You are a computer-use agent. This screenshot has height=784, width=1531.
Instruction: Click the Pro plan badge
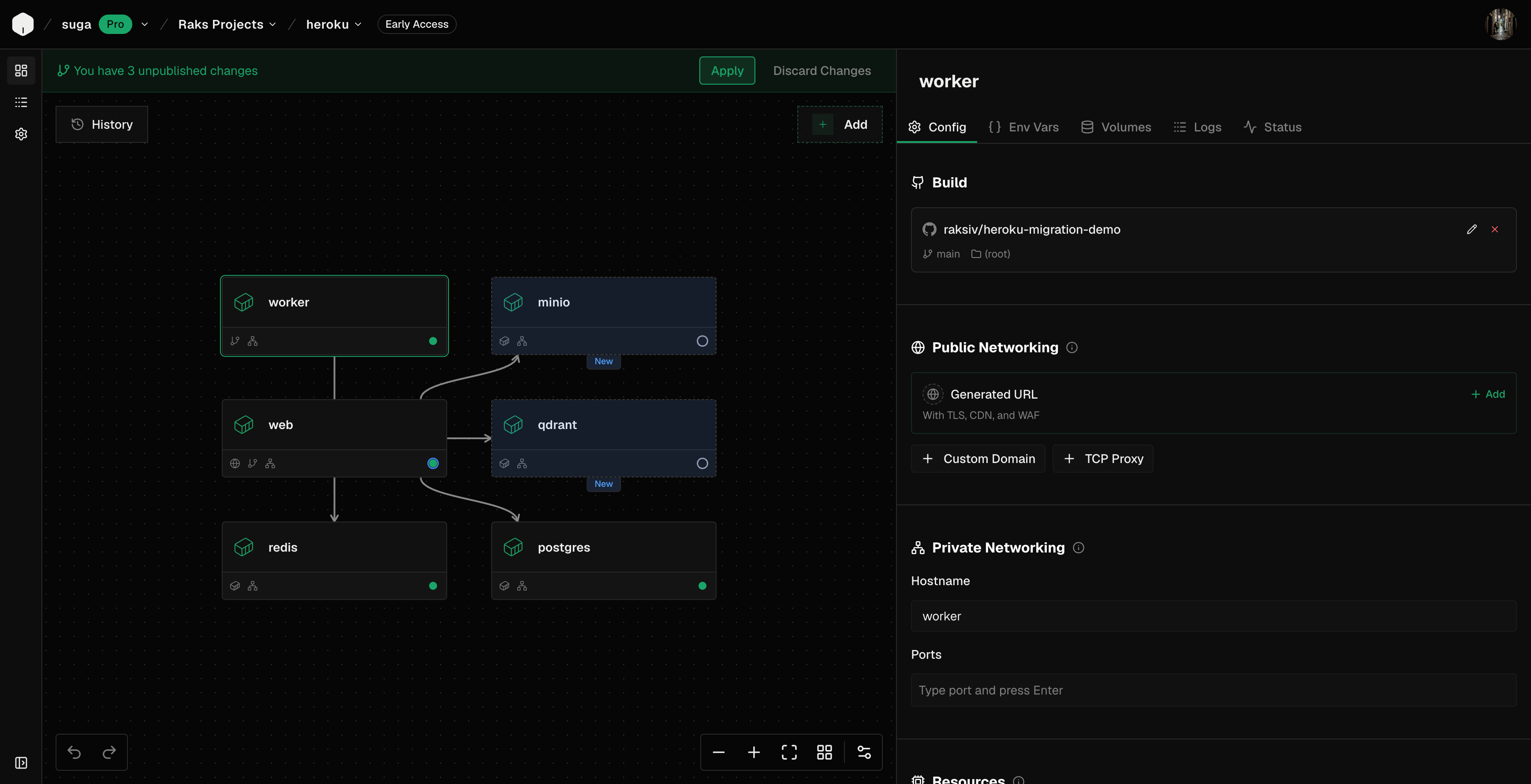click(x=115, y=24)
